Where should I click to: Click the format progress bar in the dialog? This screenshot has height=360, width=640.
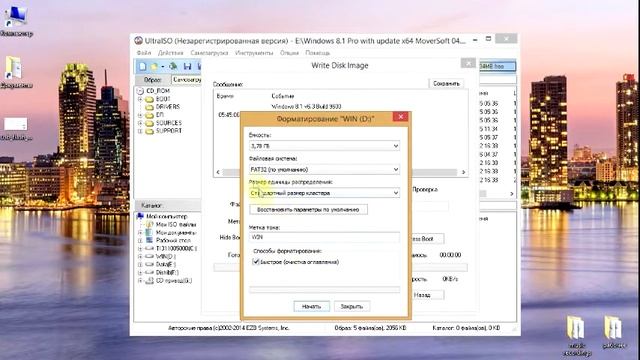click(324, 289)
